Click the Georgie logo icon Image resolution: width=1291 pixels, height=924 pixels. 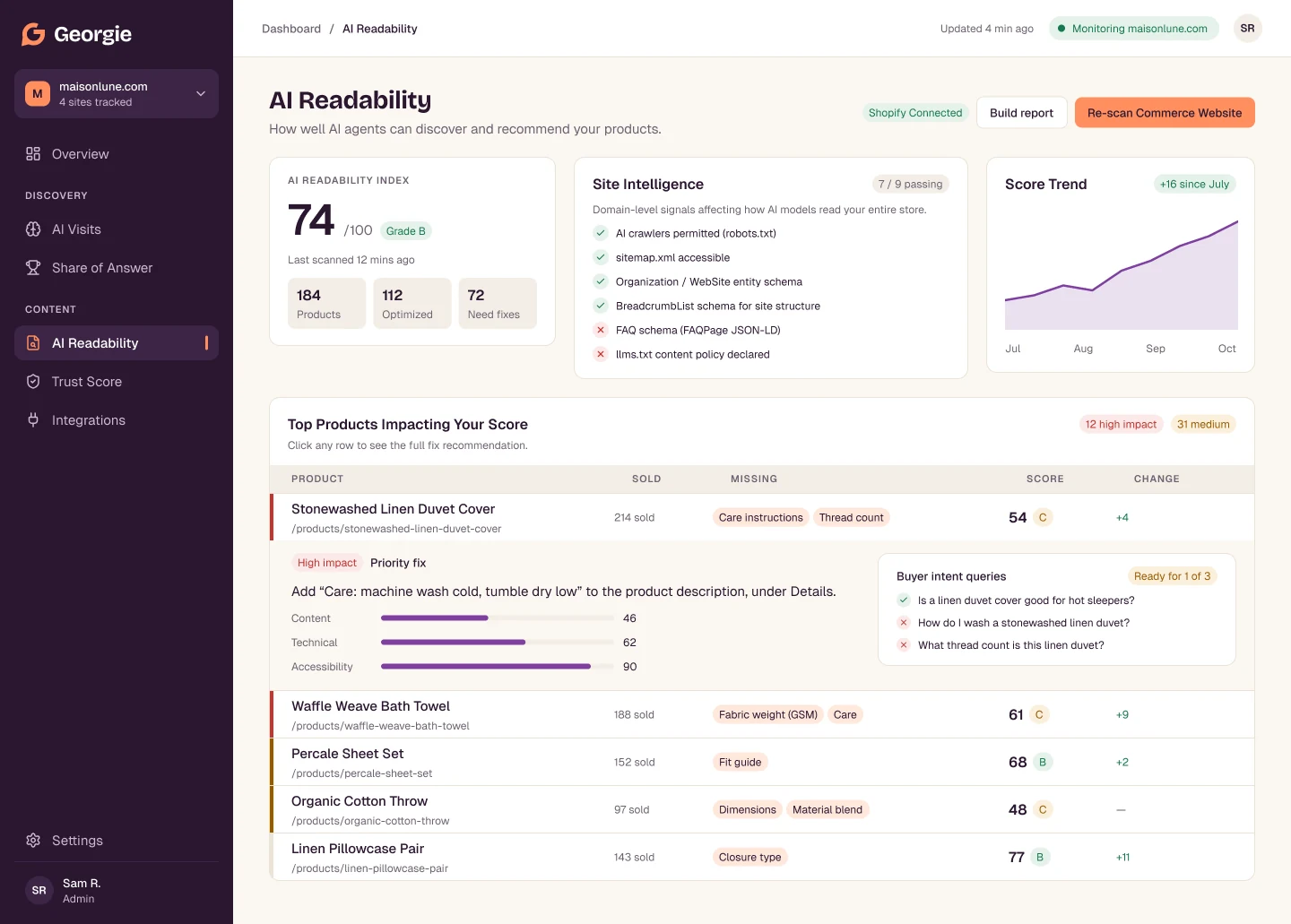(x=33, y=34)
